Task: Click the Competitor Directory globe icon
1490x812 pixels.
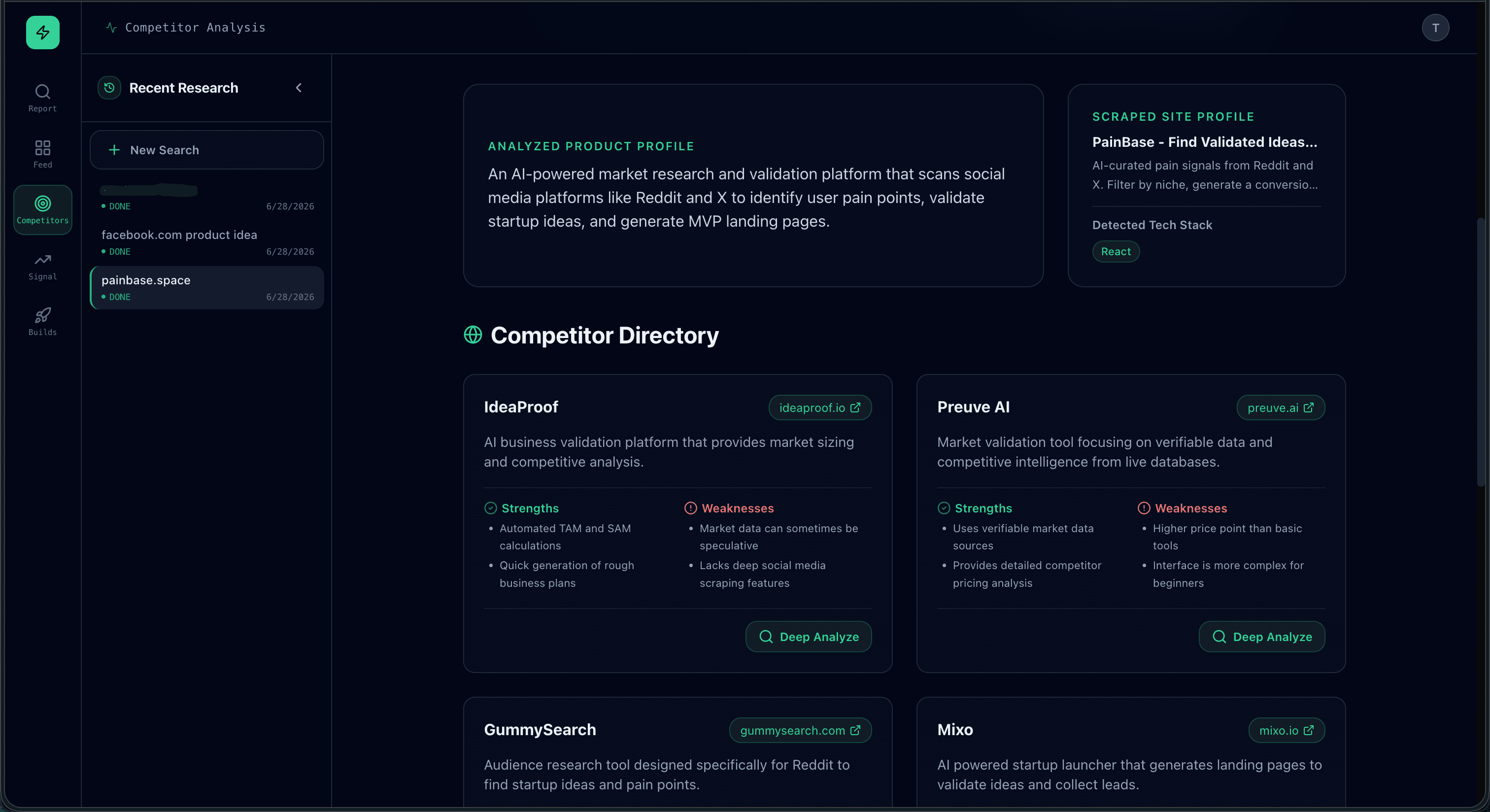Action: 473,335
